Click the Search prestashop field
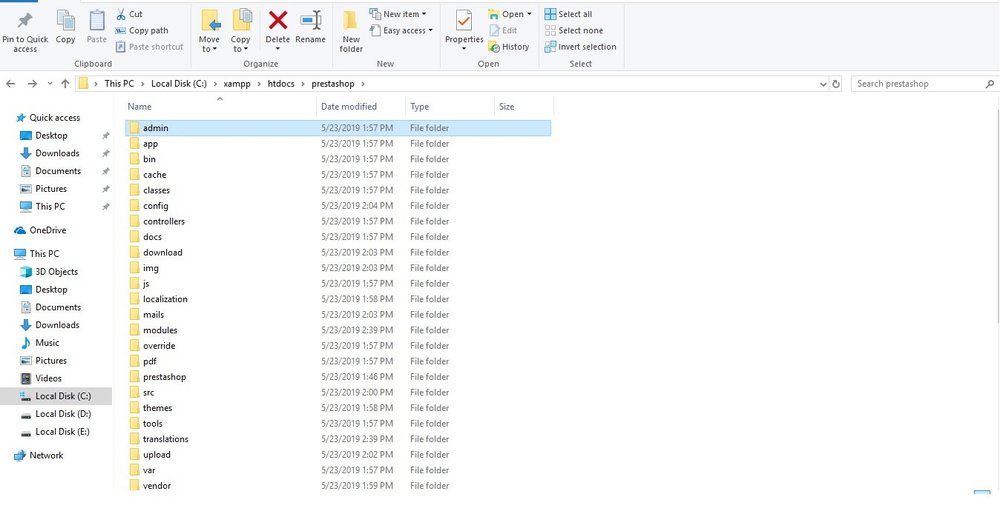The width and height of the screenshot is (1000, 511). 923,84
